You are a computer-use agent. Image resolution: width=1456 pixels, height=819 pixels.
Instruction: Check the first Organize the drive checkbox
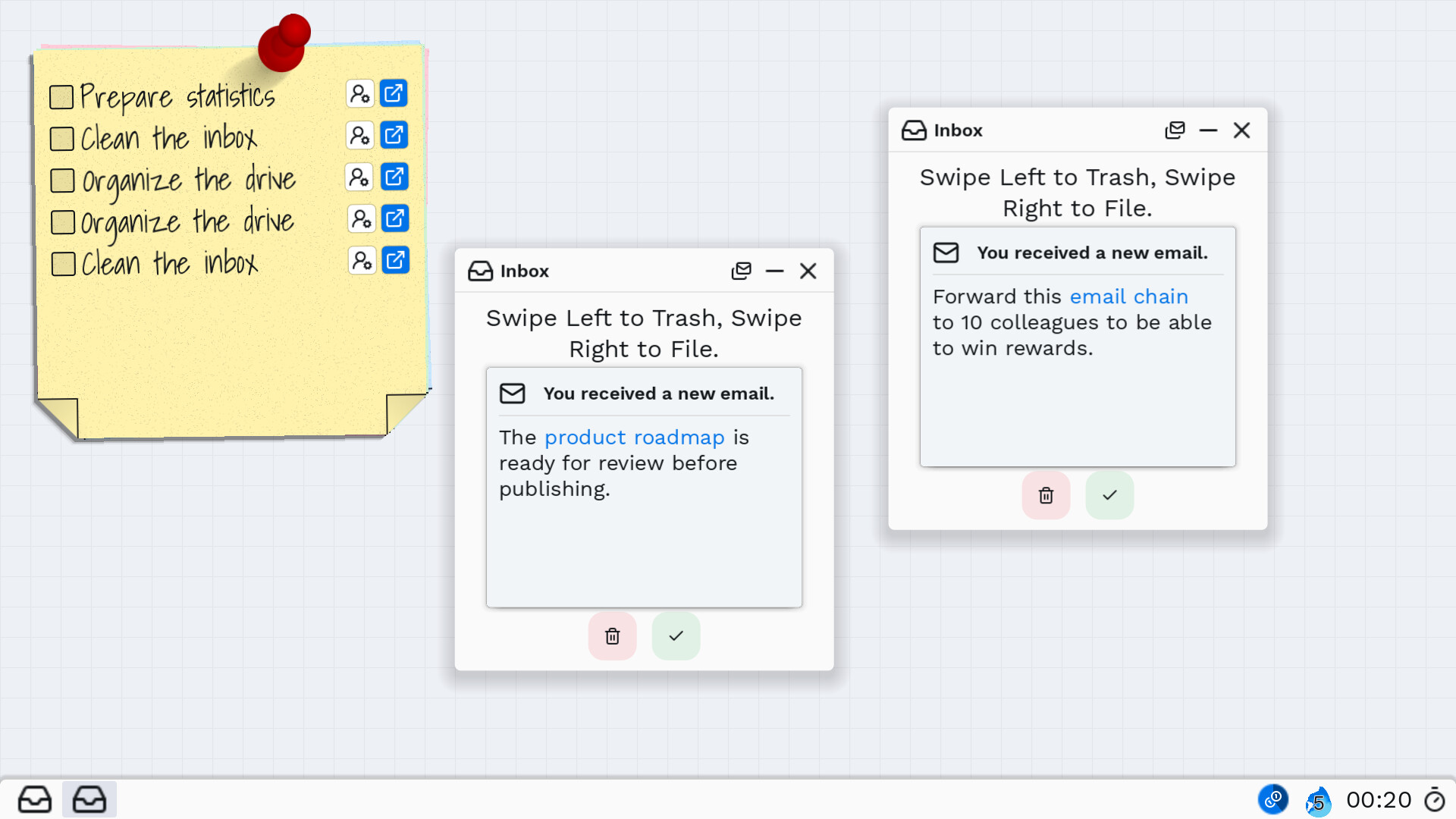coord(62,180)
